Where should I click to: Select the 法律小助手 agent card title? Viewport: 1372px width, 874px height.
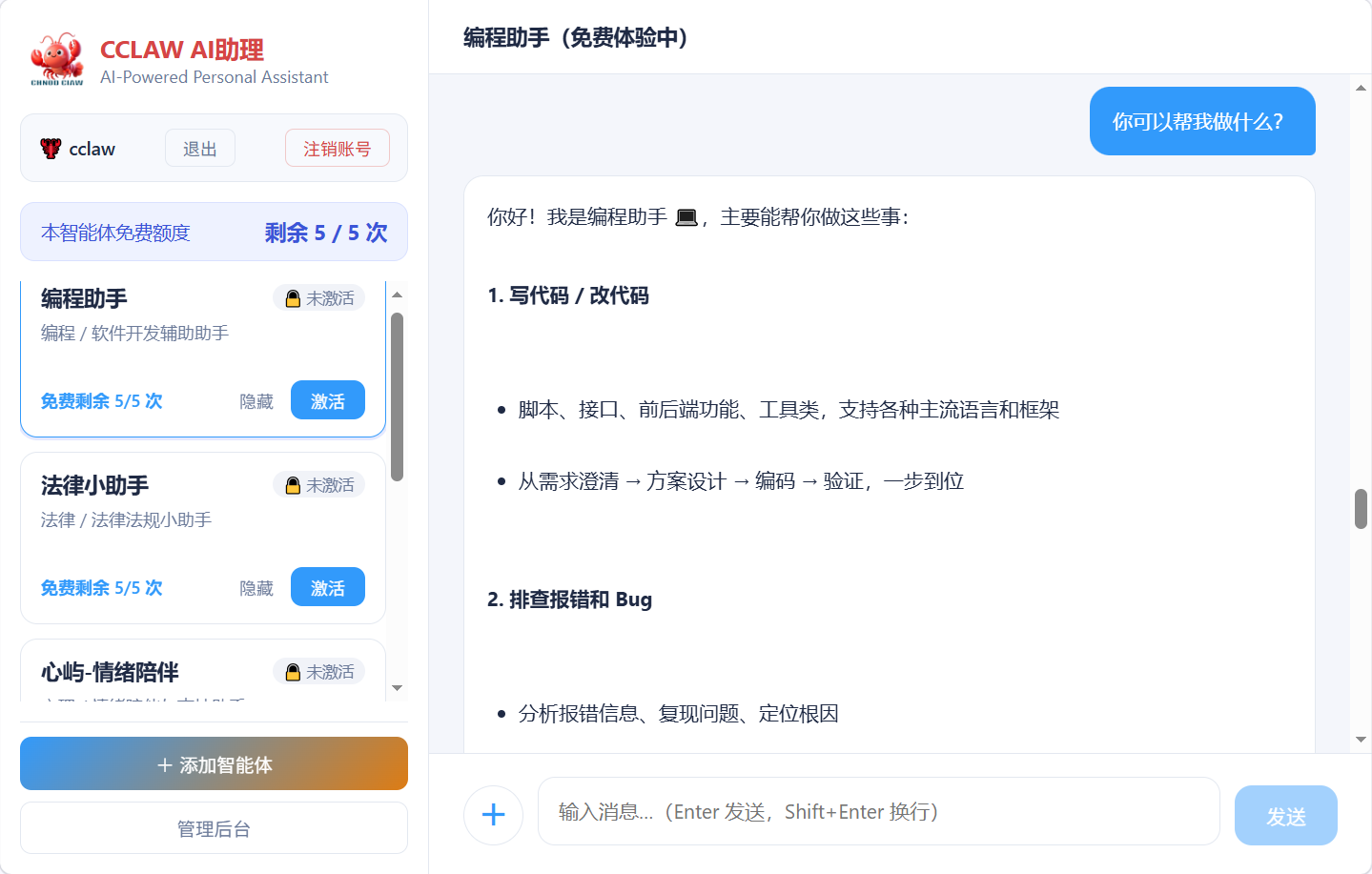pos(94,485)
